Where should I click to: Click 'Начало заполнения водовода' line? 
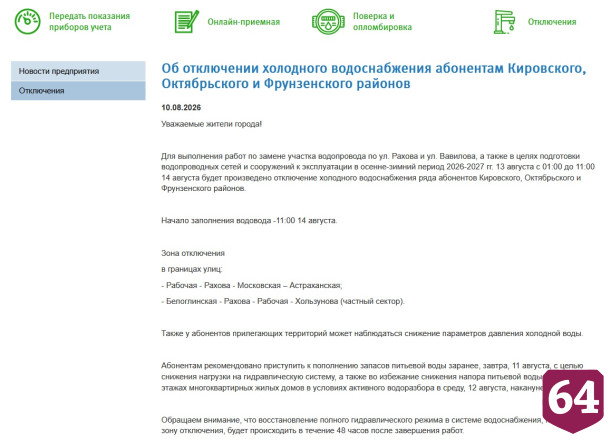[249, 221]
